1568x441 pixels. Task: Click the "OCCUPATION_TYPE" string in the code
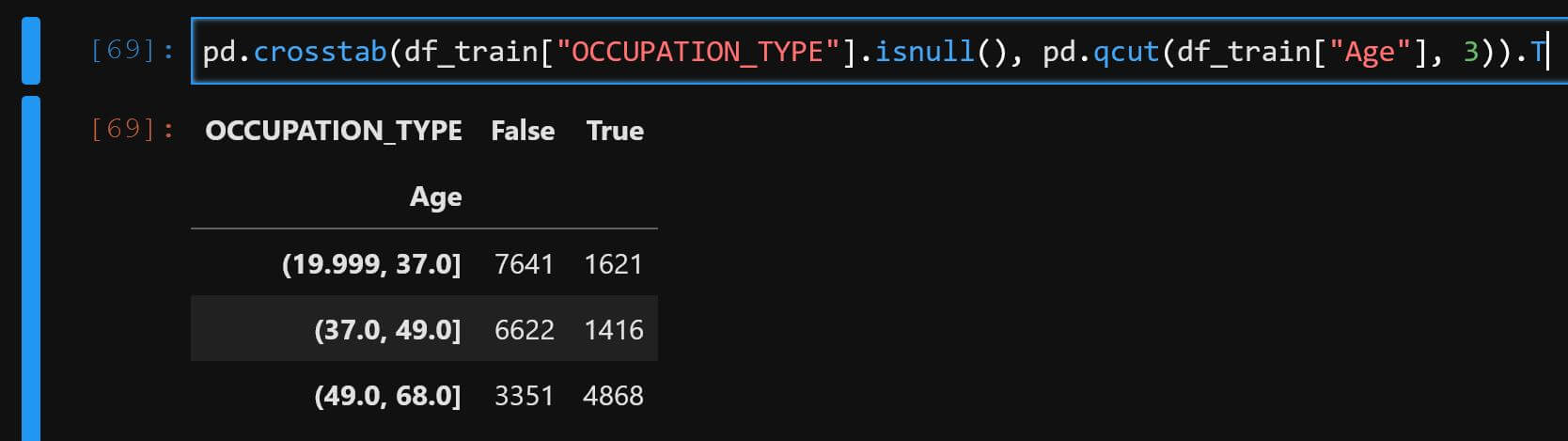click(x=698, y=51)
